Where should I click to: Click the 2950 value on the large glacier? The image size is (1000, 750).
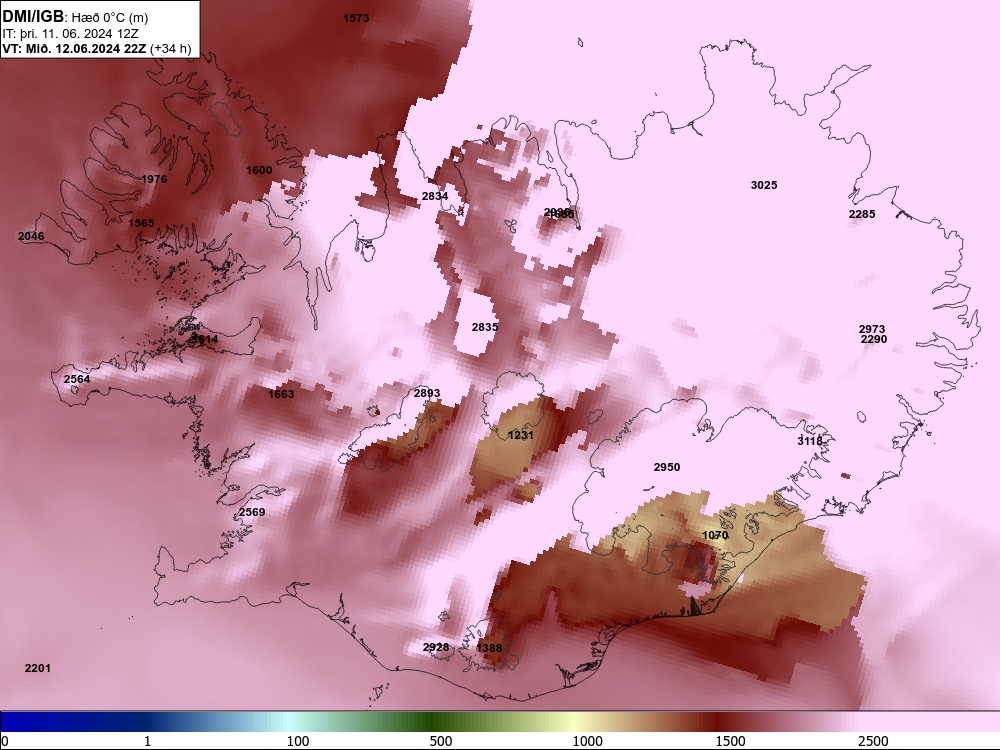667,467
